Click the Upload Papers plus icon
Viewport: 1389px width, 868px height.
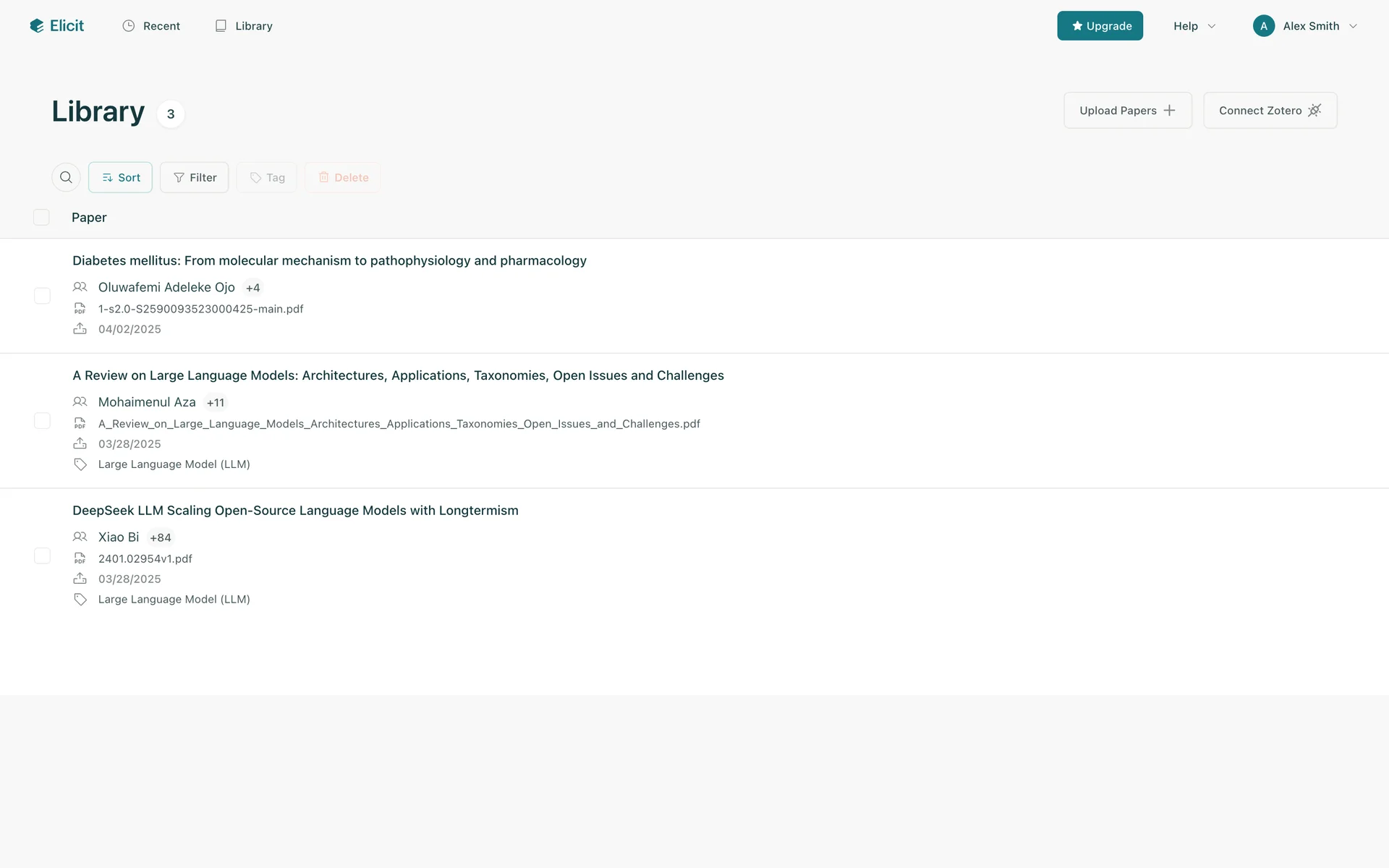(1169, 111)
